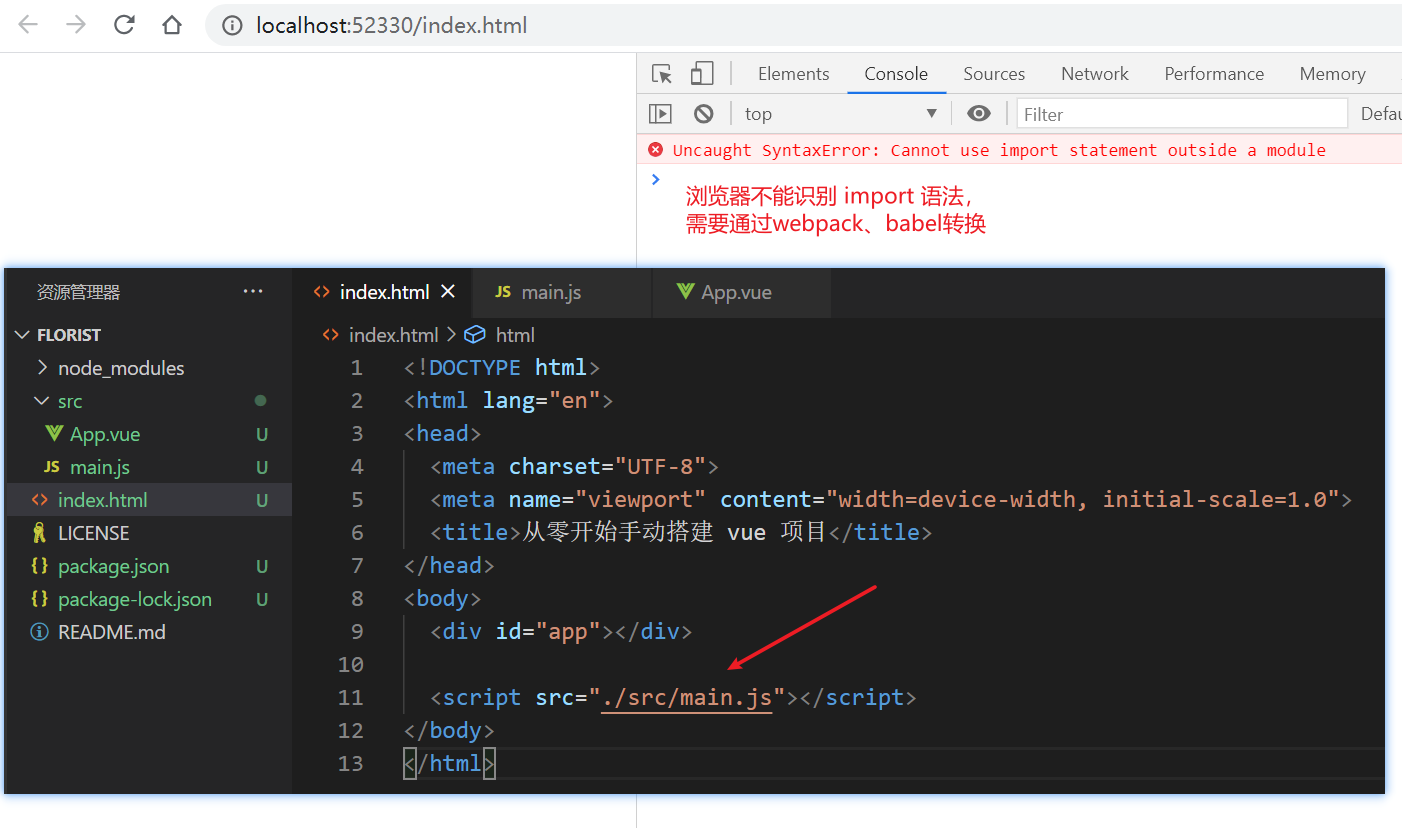
Task: Open explorer panel more actions ellipsis
Action: pyautogui.click(x=253, y=292)
